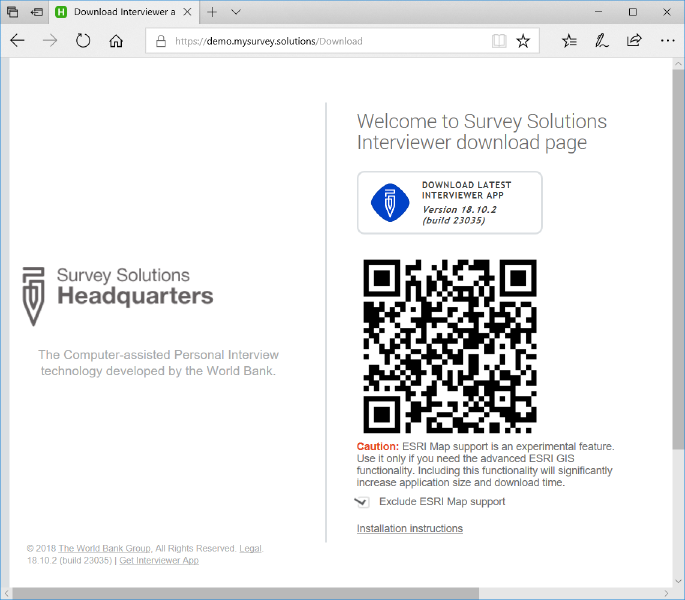Refresh the page with reload icon
This screenshot has height=600, width=685.
tap(83, 41)
